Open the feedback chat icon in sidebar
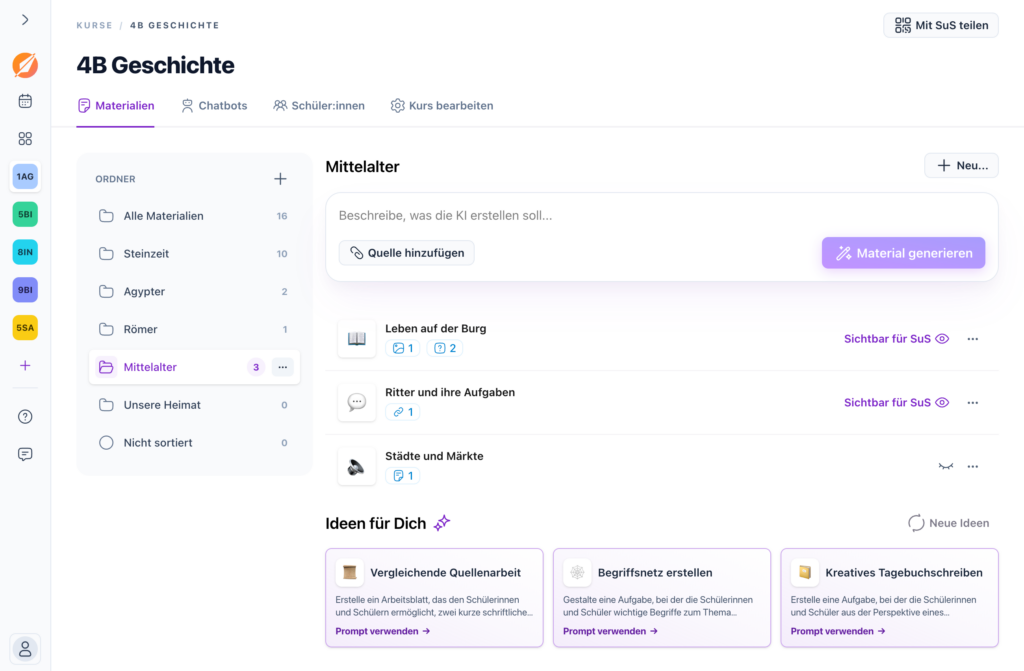The image size is (1024, 671). [x=25, y=454]
